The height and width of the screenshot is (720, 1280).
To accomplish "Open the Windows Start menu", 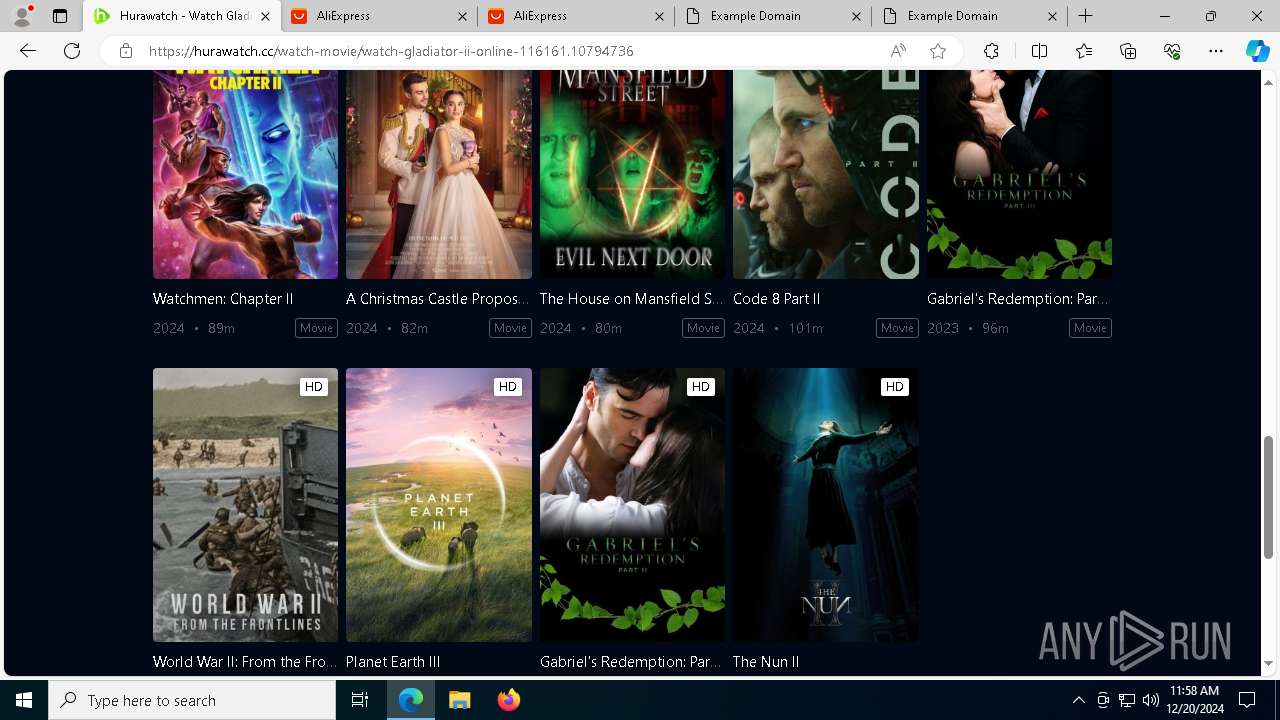I will pyautogui.click(x=24, y=701).
